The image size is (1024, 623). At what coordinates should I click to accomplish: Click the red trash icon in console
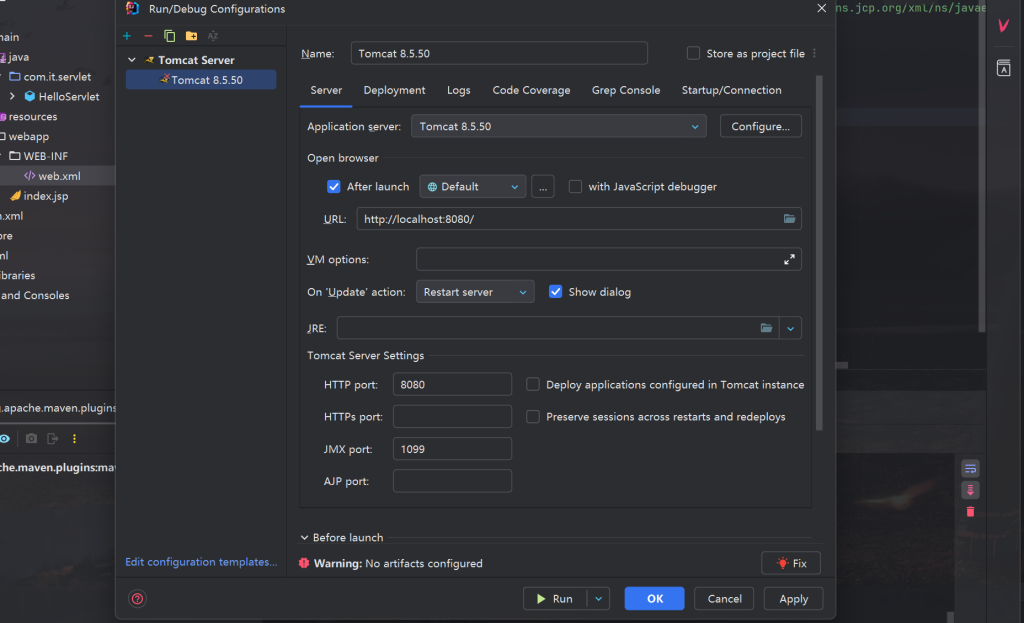tap(970, 512)
